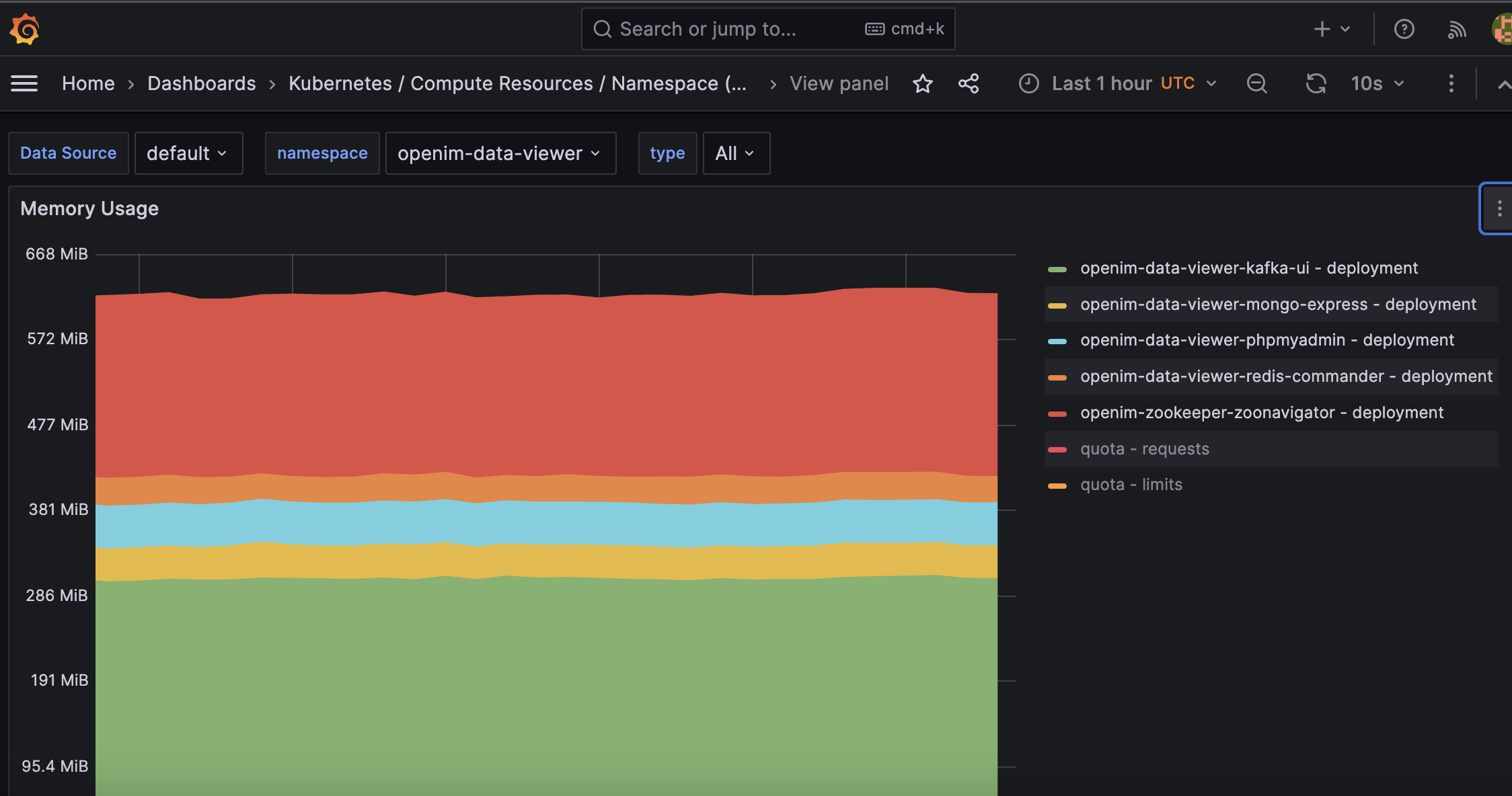Open the help question mark icon

(x=1404, y=29)
